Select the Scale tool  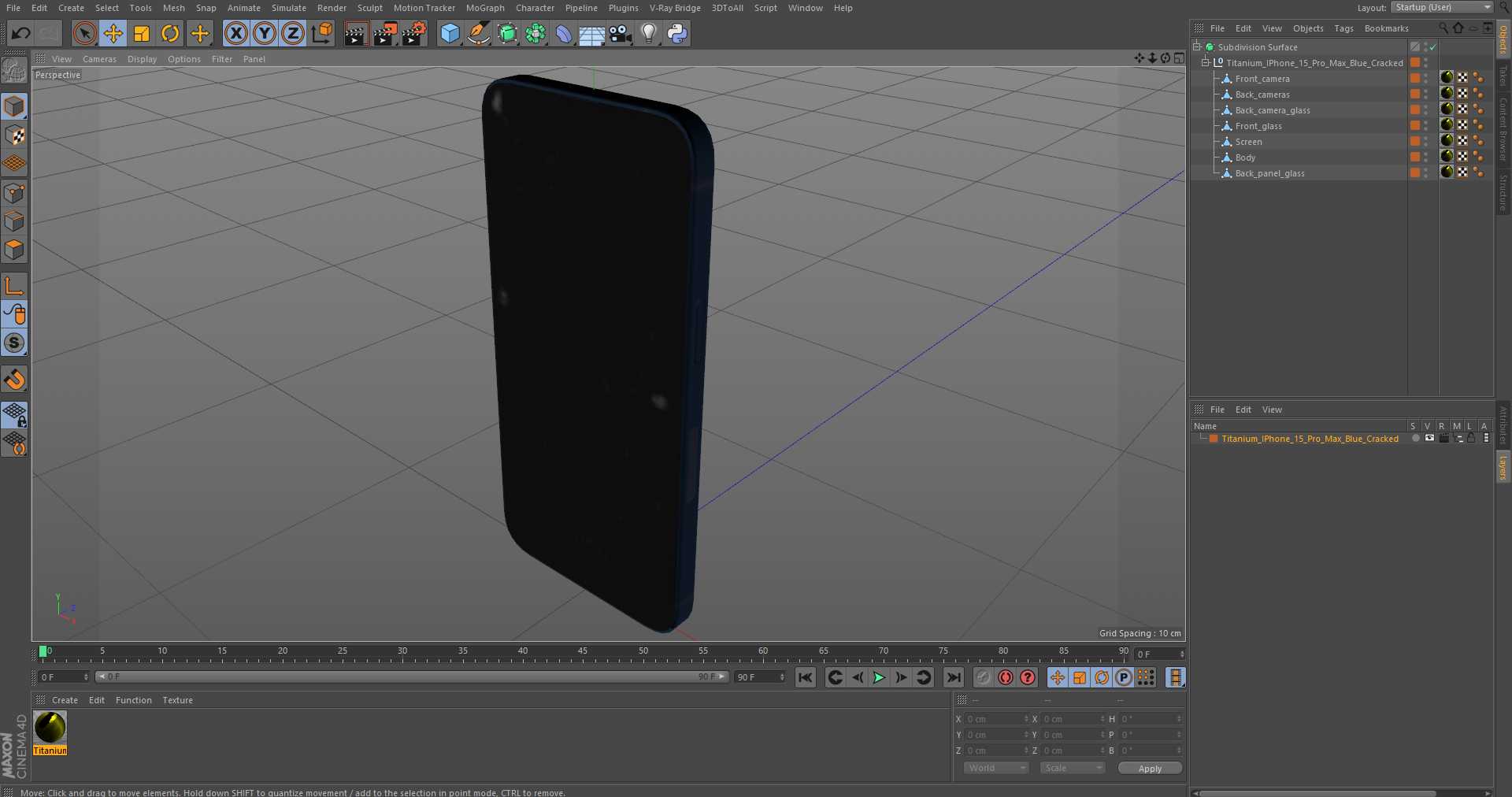(142, 33)
